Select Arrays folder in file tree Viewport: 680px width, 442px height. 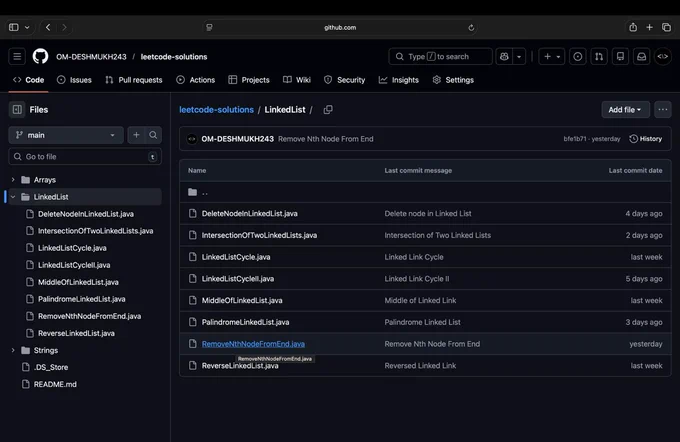[x=45, y=180]
